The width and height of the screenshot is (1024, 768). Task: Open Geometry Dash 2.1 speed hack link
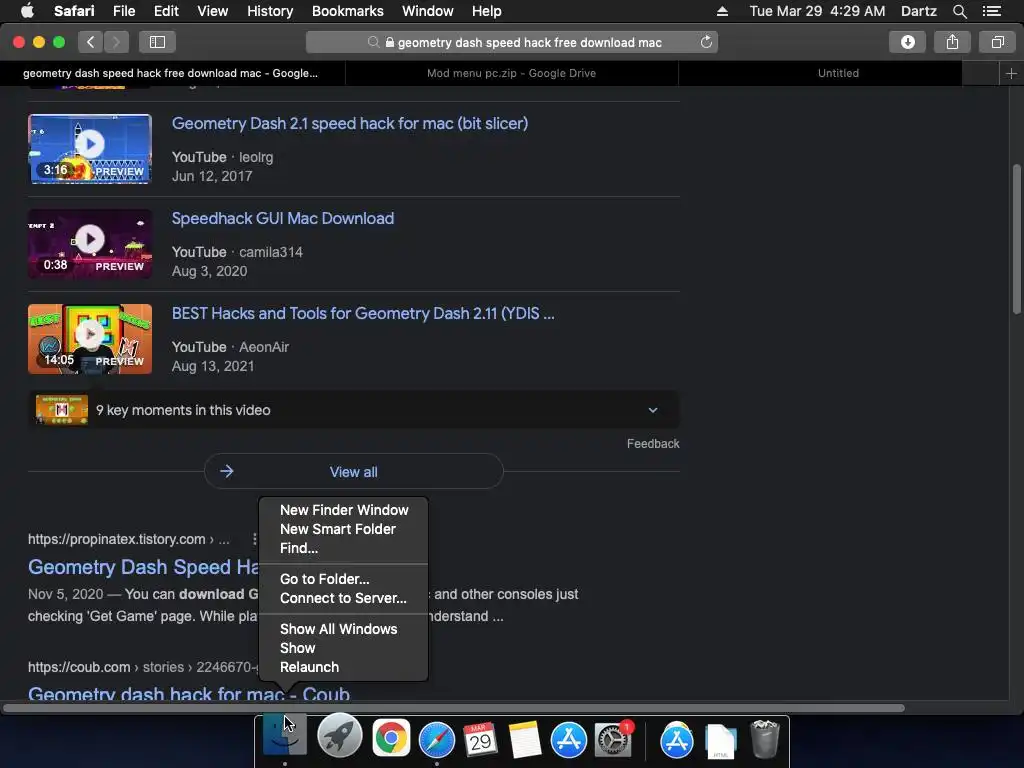click(349, 123)
